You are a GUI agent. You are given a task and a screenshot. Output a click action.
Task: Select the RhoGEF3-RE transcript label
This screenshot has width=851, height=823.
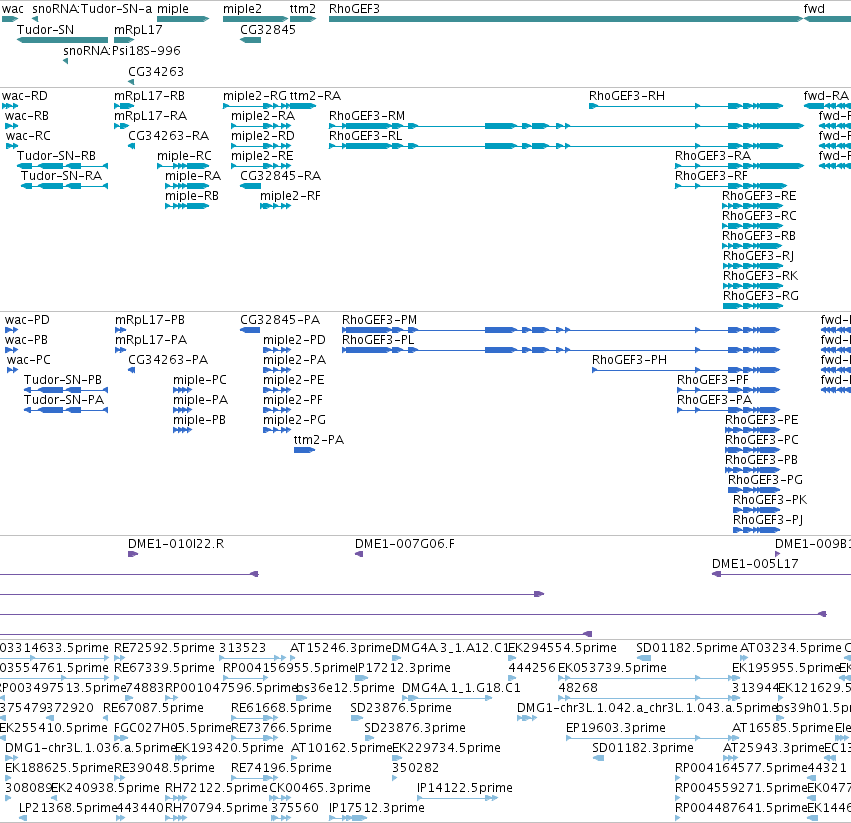point(759,195)
